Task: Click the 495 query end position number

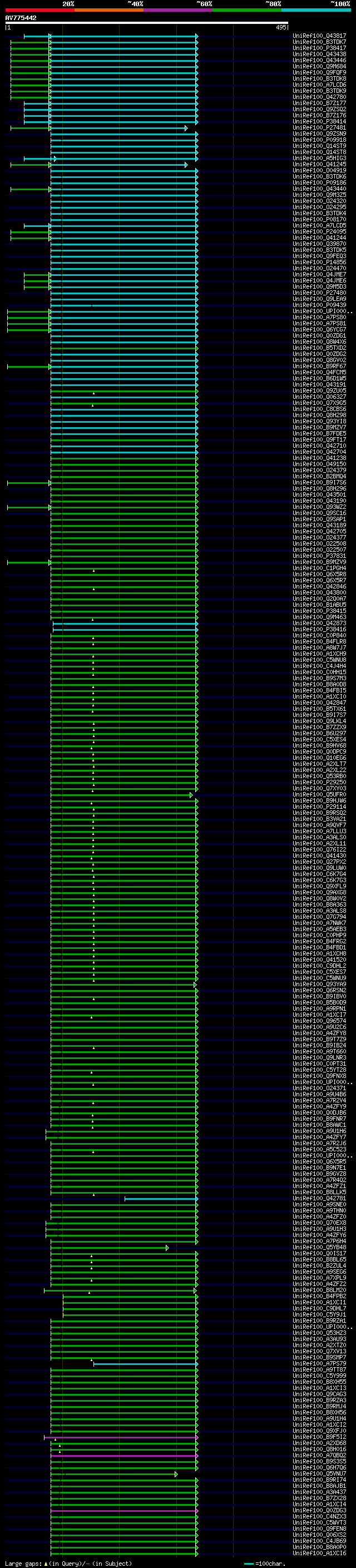Action: point(280,27)
